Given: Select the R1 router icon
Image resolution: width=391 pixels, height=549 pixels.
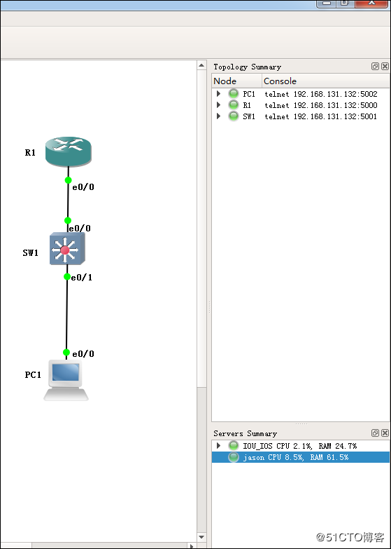Looking at the screenshot, I should click(x=68, y=151).
